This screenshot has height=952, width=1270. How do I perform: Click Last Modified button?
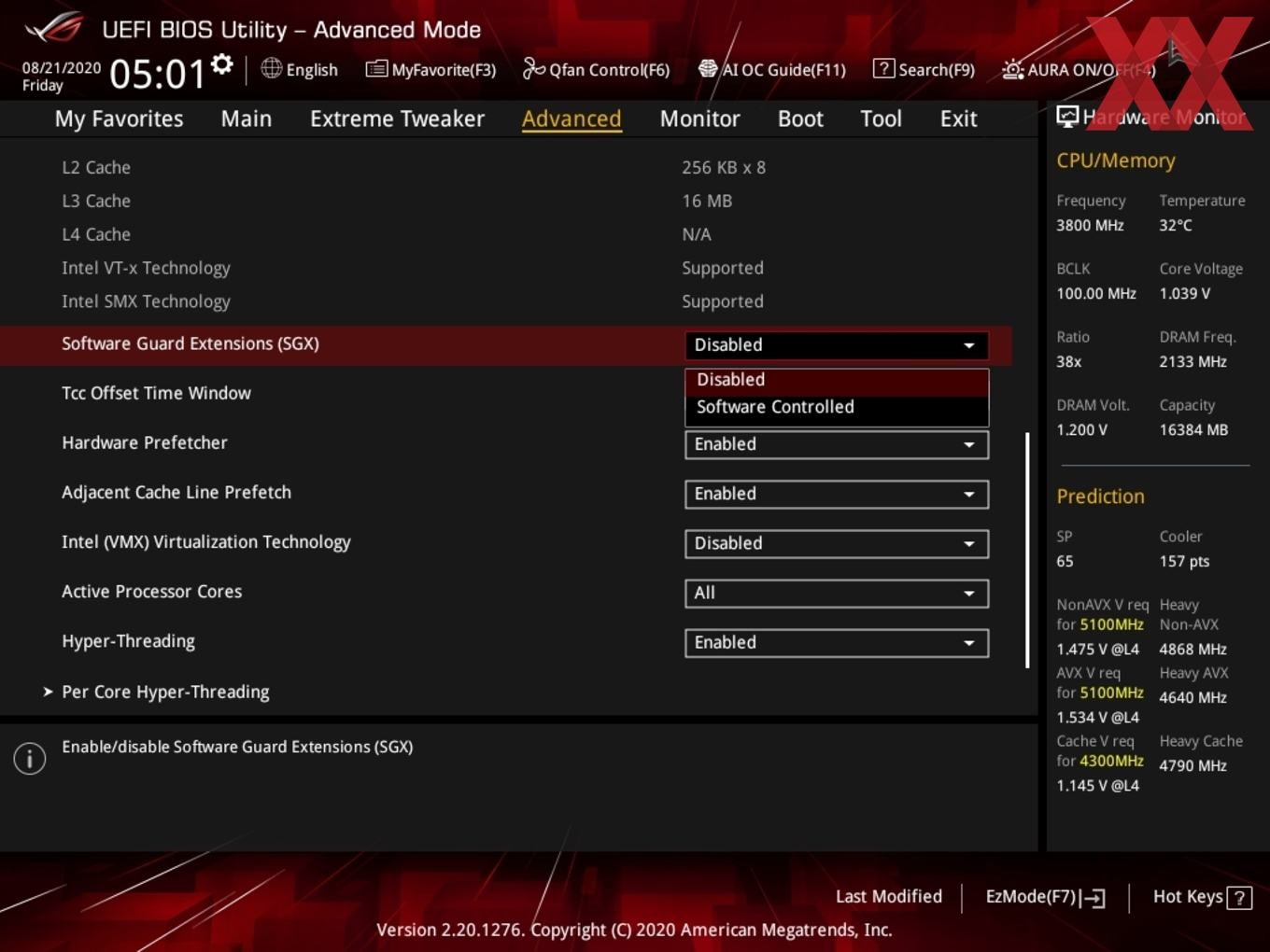pyautogui.click(x=889, y=896)
